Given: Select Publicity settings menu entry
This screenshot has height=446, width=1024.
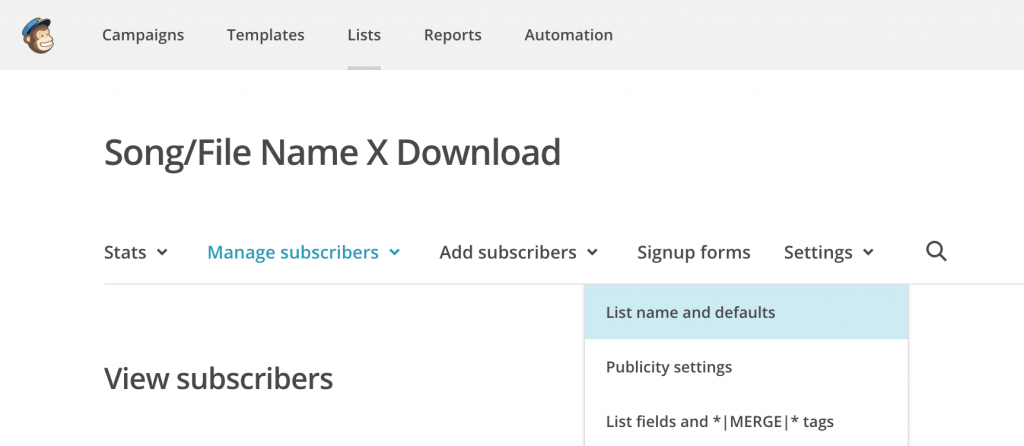Looking at the screenshot, I should pos(746,367).
